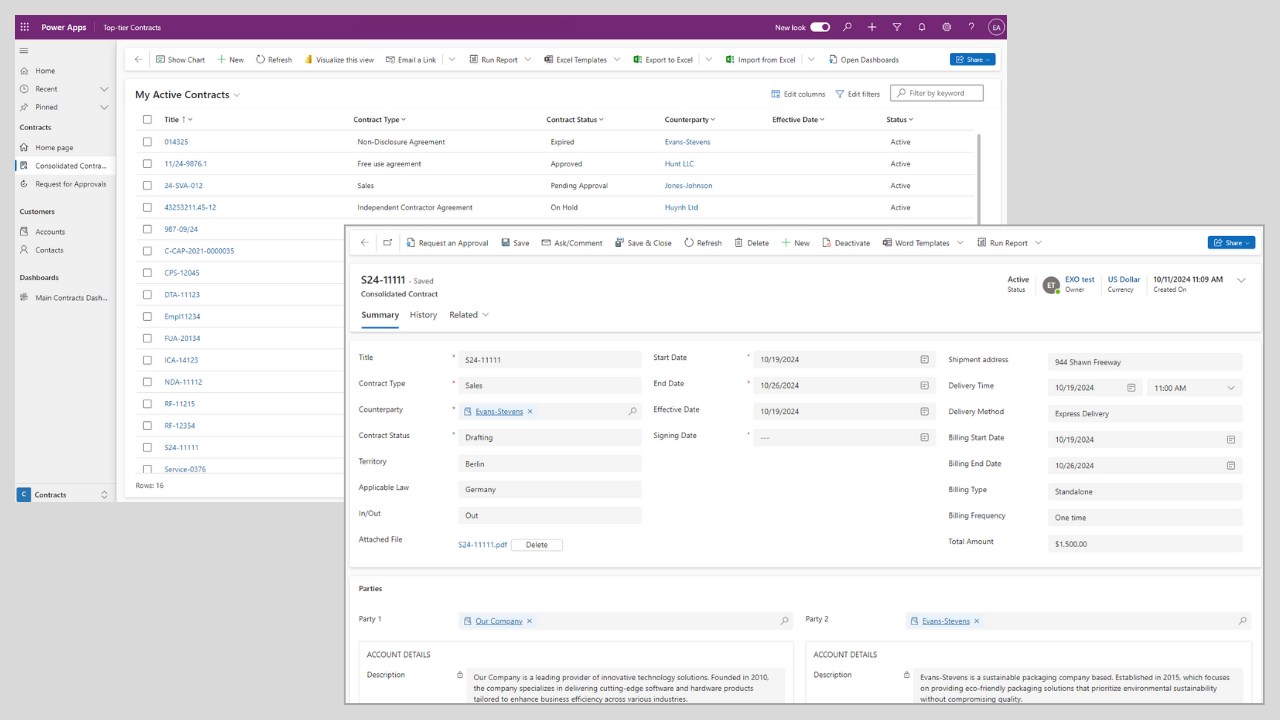Toggle the New look switch

(820, 27)
